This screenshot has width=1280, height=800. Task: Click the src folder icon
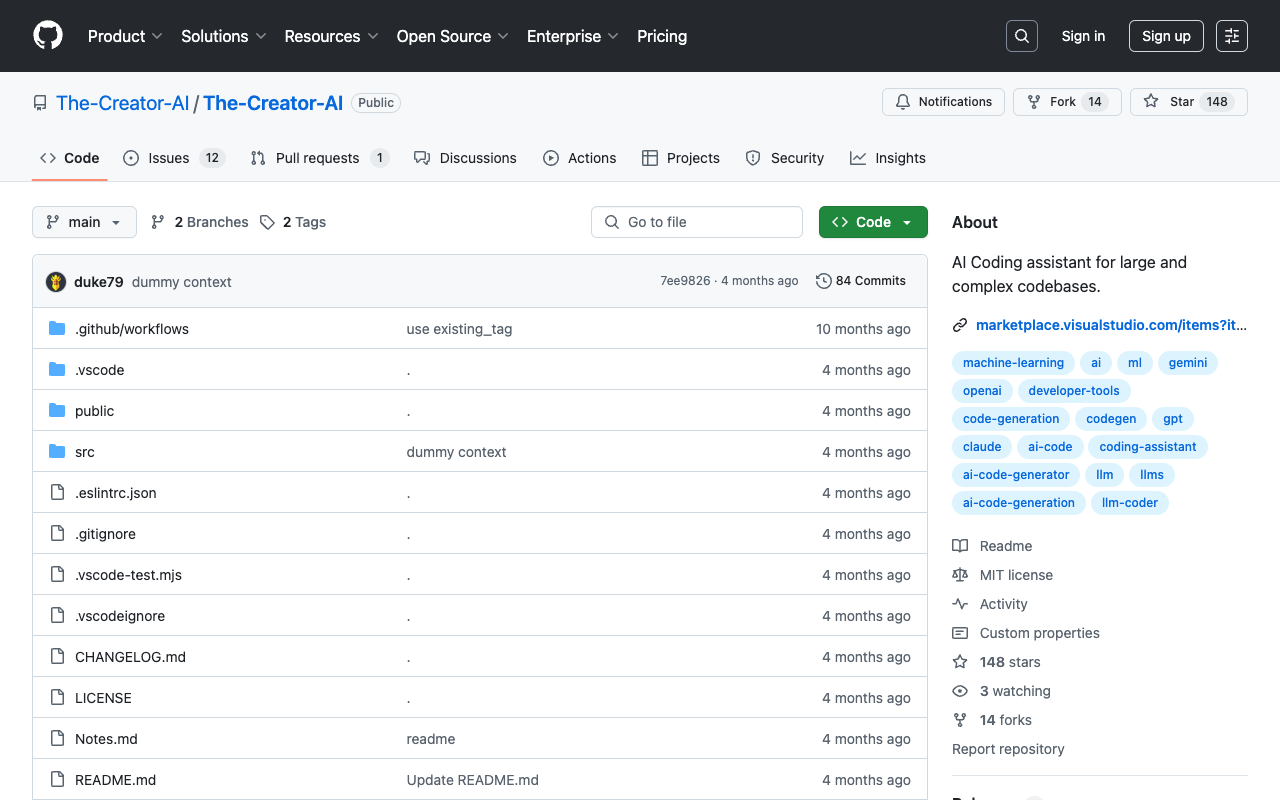tap(57, 452)
